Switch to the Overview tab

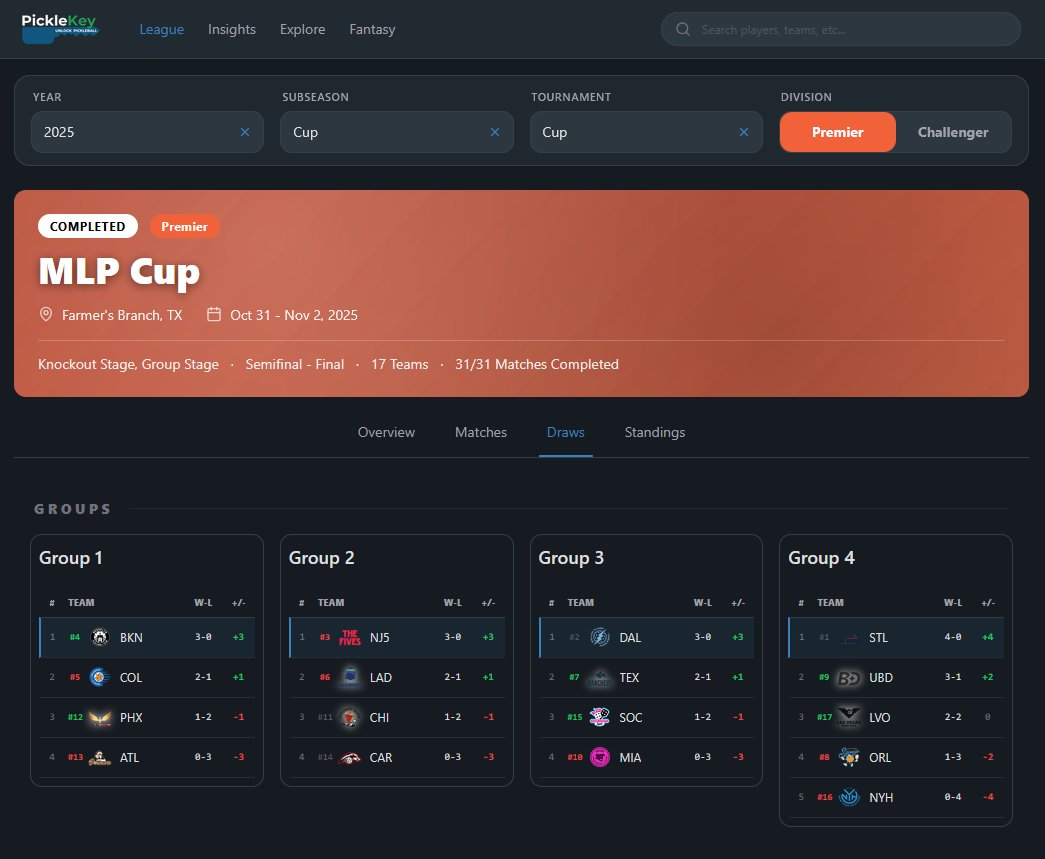pos(386,432)
